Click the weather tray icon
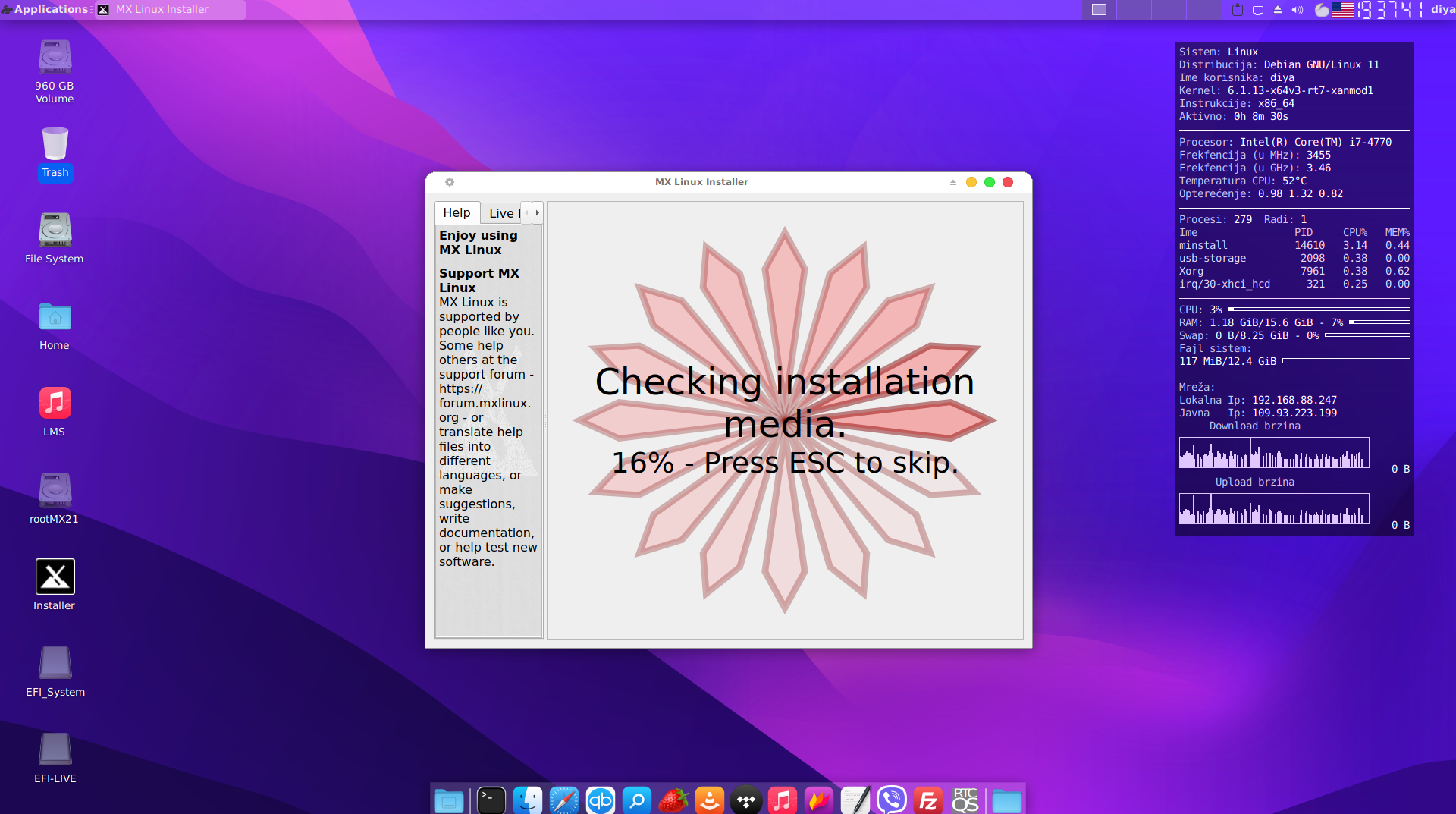This screenshot has width=1456, height=814. pyautogui.click(x=1322, y=10)
